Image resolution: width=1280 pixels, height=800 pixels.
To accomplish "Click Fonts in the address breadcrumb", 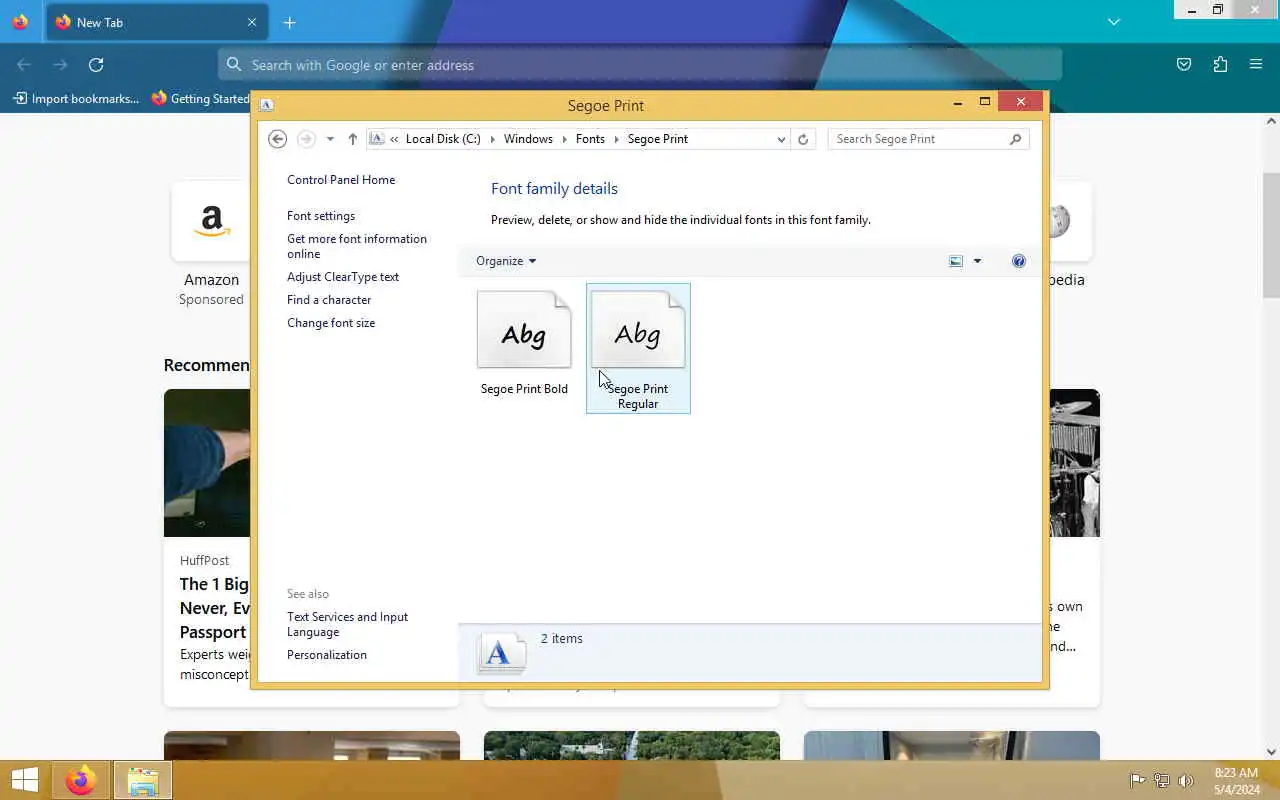I will click(x=590, y=139).
